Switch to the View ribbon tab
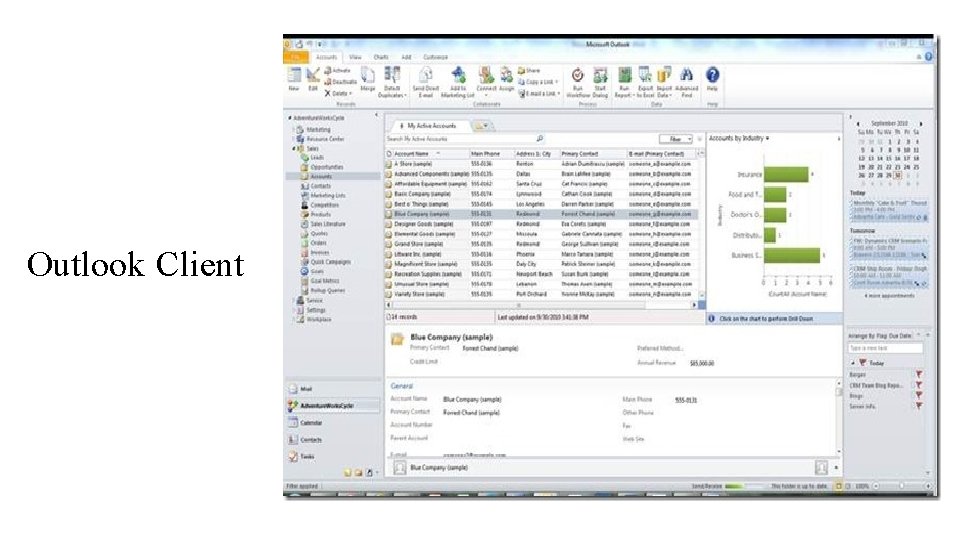This screenshot has width=960, height=540. (355, 57)
